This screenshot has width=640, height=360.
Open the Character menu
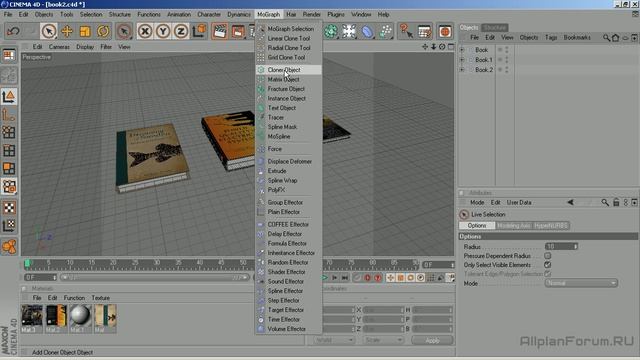(209, 14)
